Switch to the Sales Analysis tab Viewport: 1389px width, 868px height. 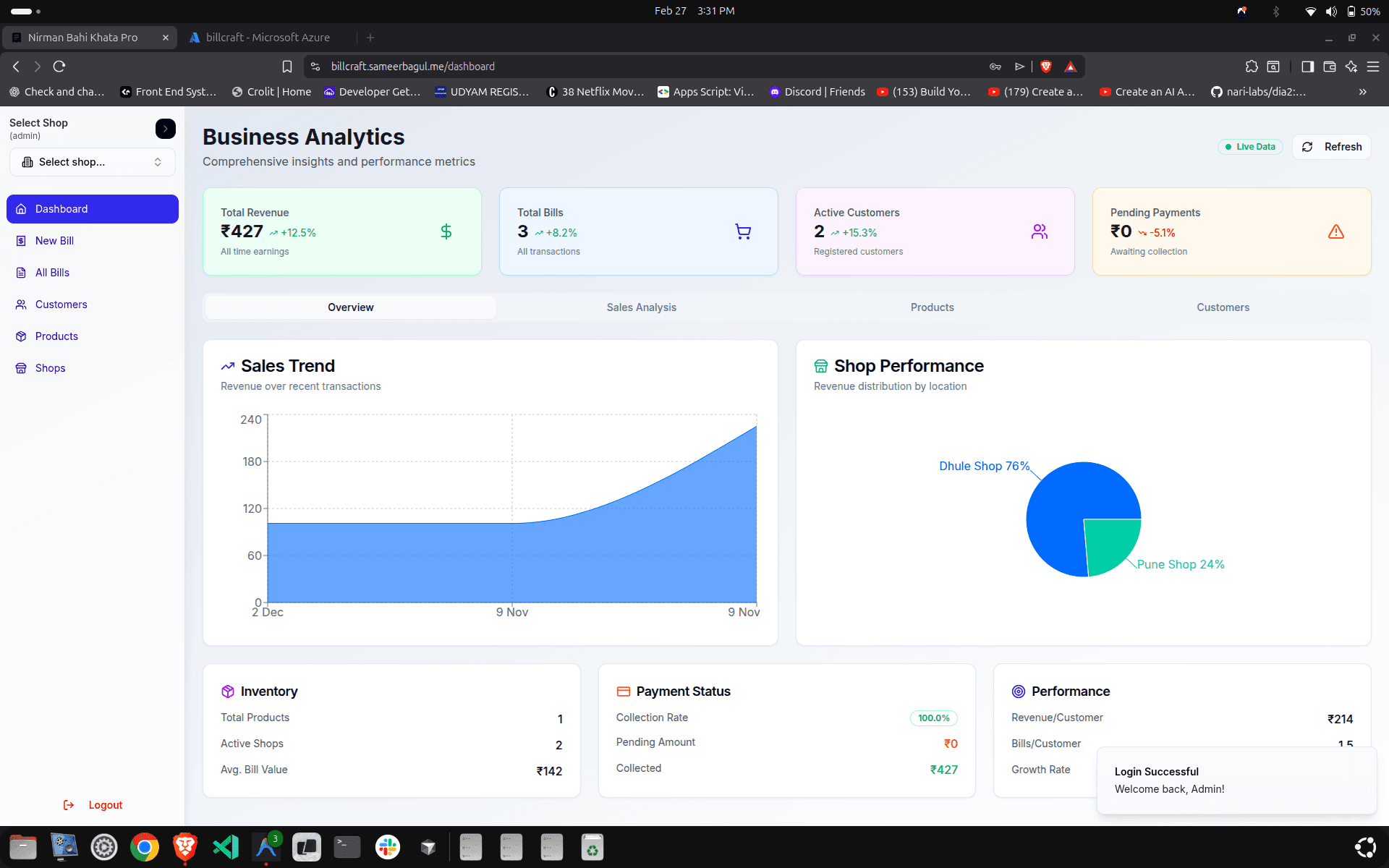[641, 307]
